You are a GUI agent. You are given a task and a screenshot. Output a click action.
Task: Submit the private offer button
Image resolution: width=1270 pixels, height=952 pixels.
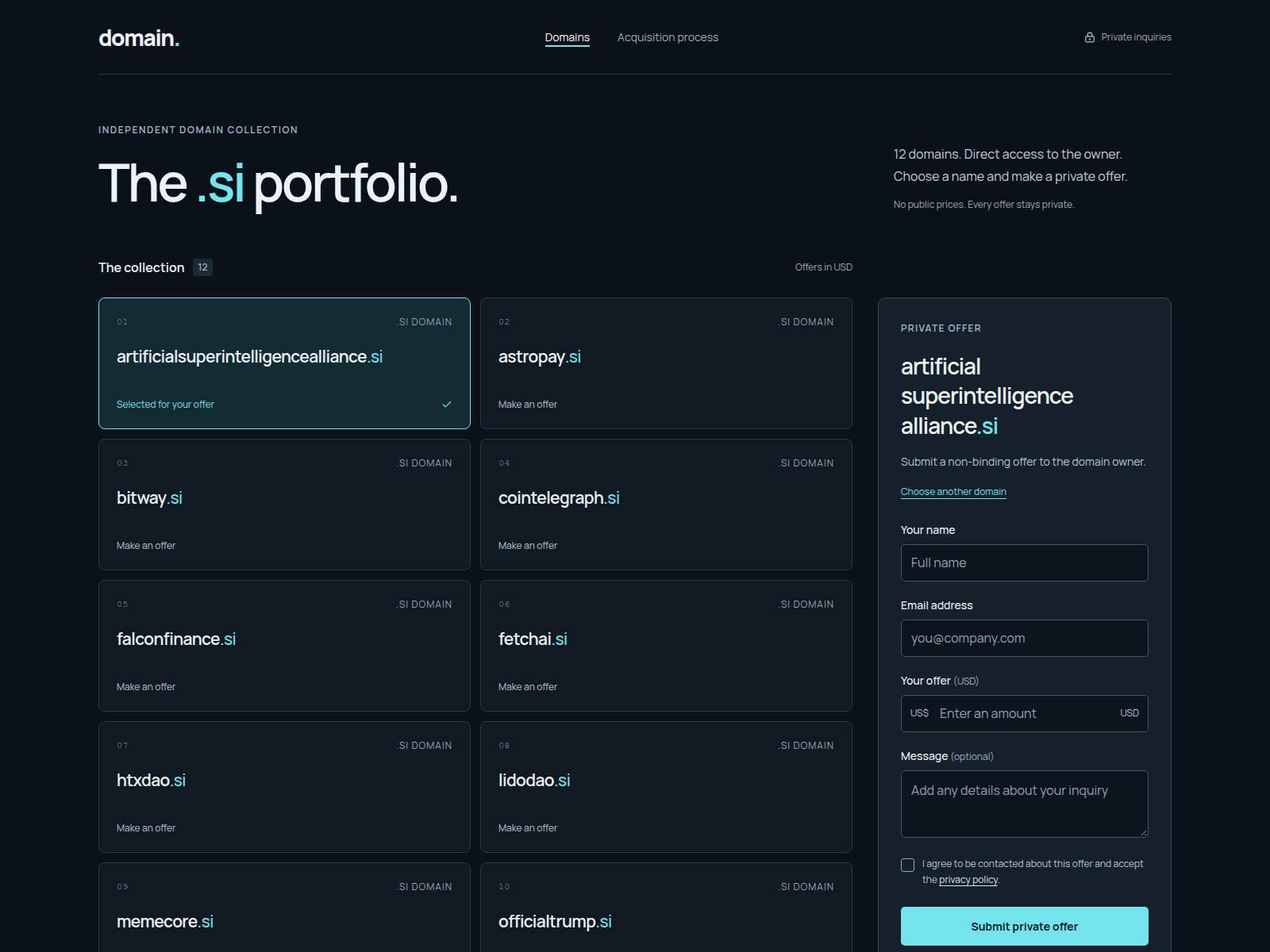[x=1024, y=926]
